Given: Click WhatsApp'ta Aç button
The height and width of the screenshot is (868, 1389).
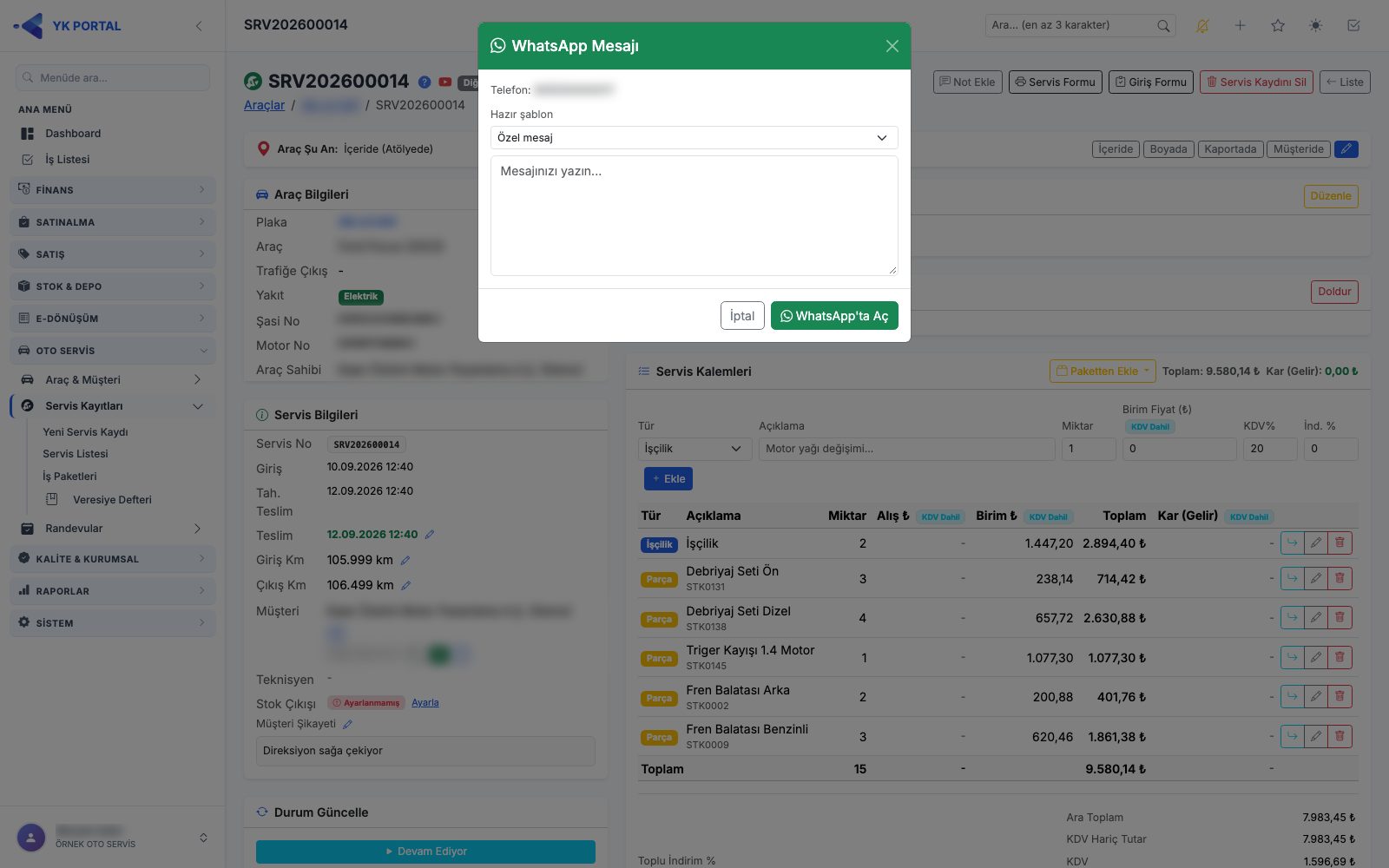Looking at the screenshot, I should (x=834, y=316).
